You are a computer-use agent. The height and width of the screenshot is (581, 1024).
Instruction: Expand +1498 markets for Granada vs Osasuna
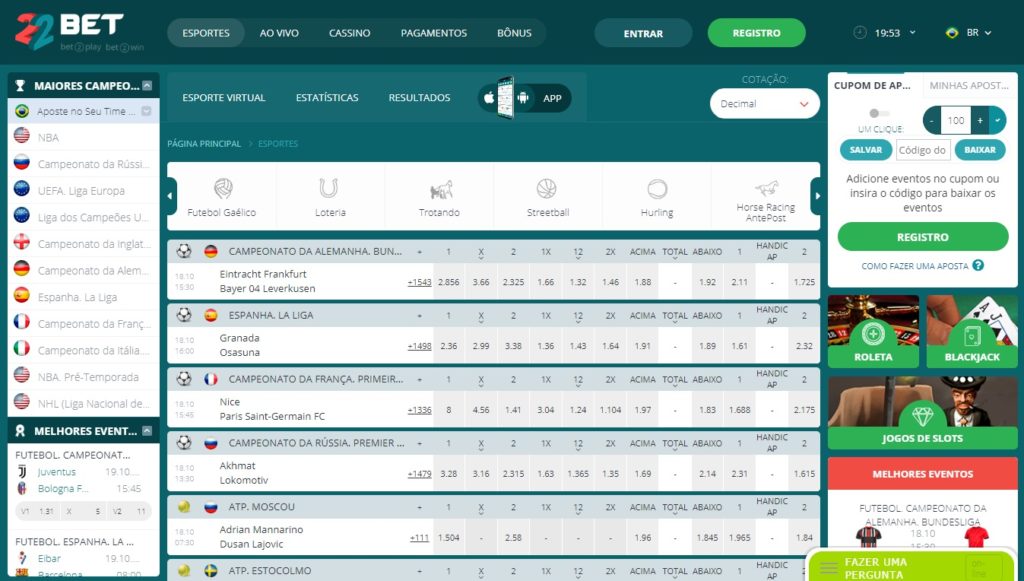419,346
